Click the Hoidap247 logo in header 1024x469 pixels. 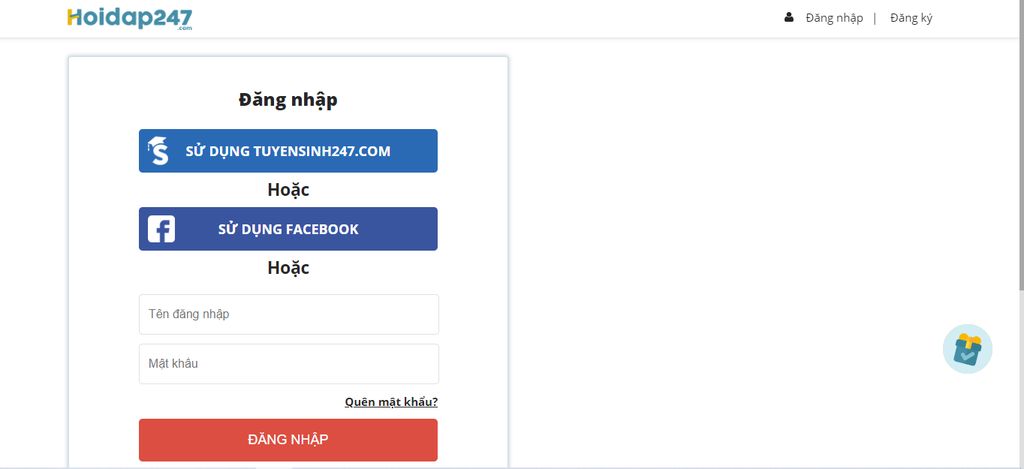[129, 17]
